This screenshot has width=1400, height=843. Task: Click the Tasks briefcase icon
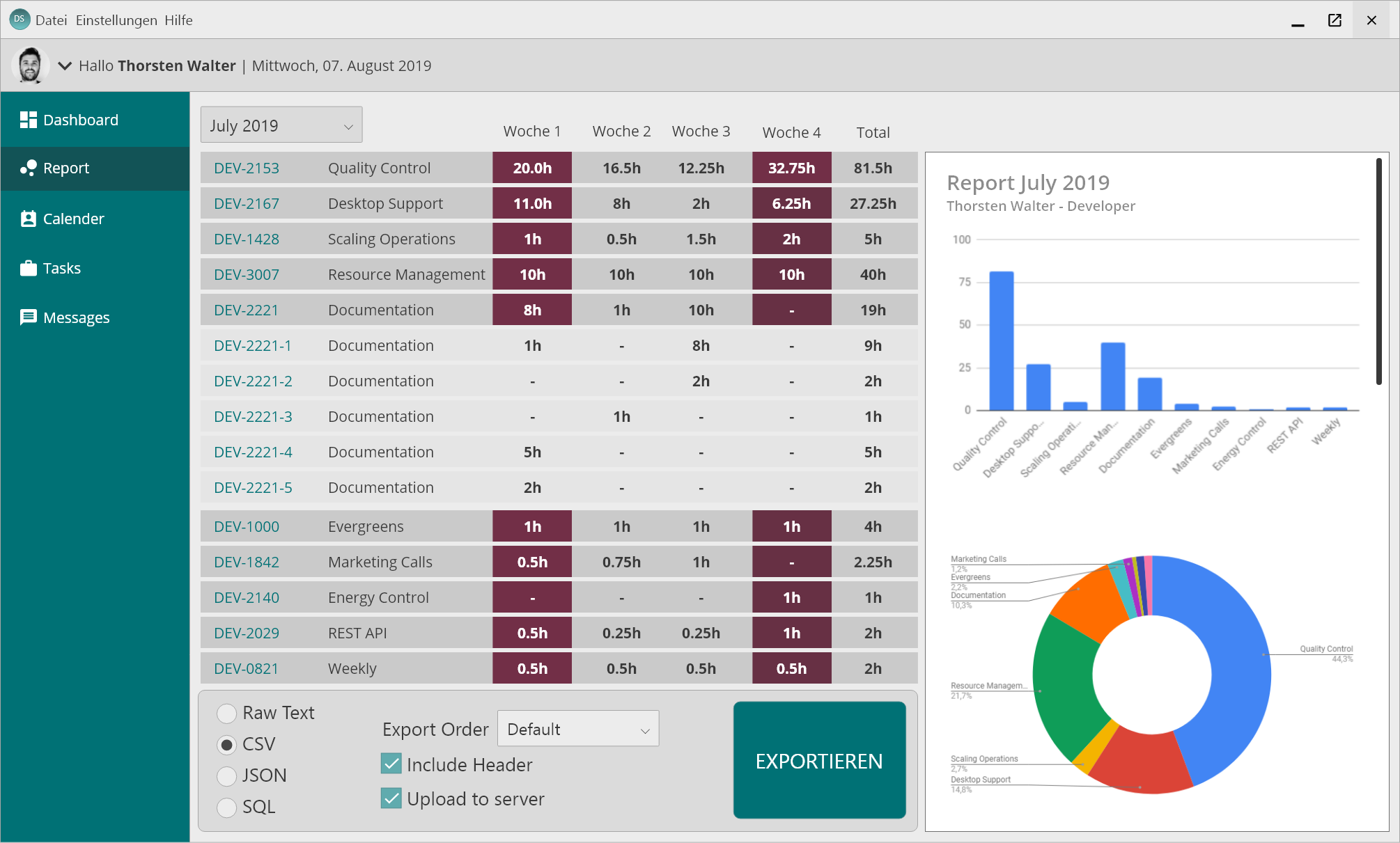tap(28, 268)
